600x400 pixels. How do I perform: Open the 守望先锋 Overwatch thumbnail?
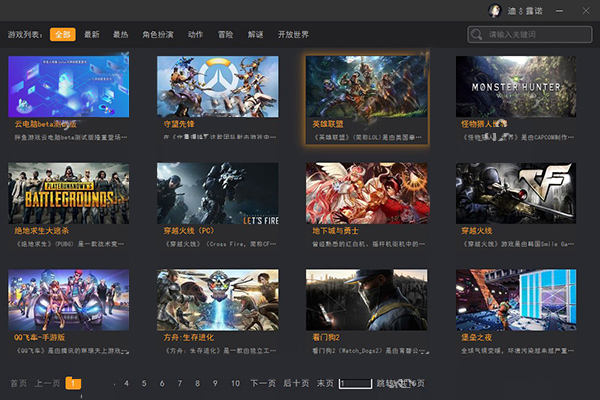tap(218, 87)
